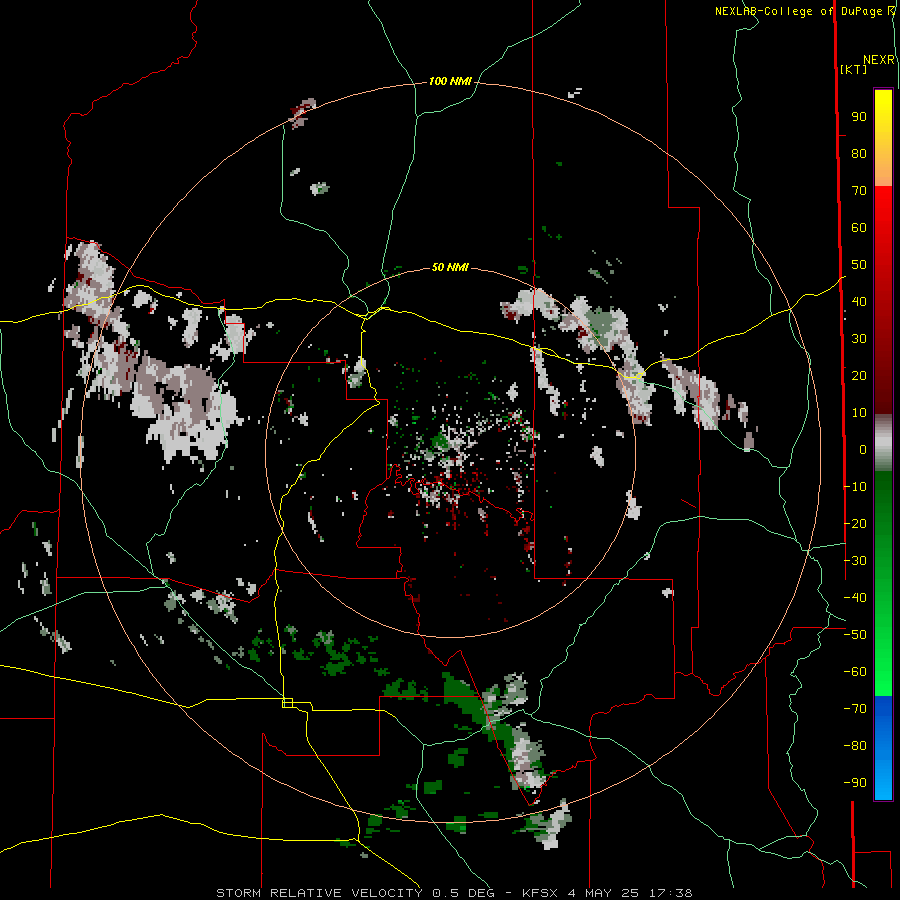Click the "KFSX" radar station identifier
Viewport: 900px width, 900px height.
click(x=540, y=893)
